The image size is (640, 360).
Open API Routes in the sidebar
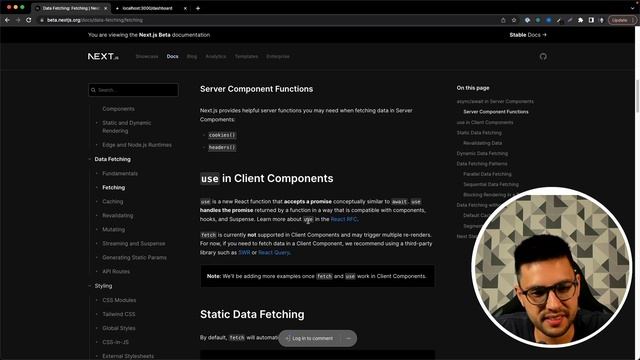point(116,271)
